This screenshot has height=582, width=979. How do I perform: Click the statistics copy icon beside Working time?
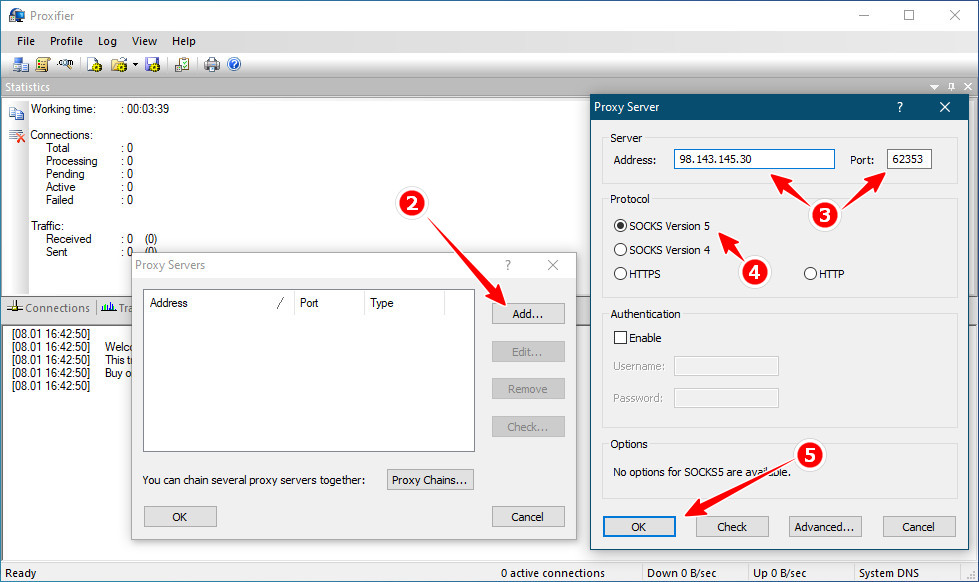[16, 113]
